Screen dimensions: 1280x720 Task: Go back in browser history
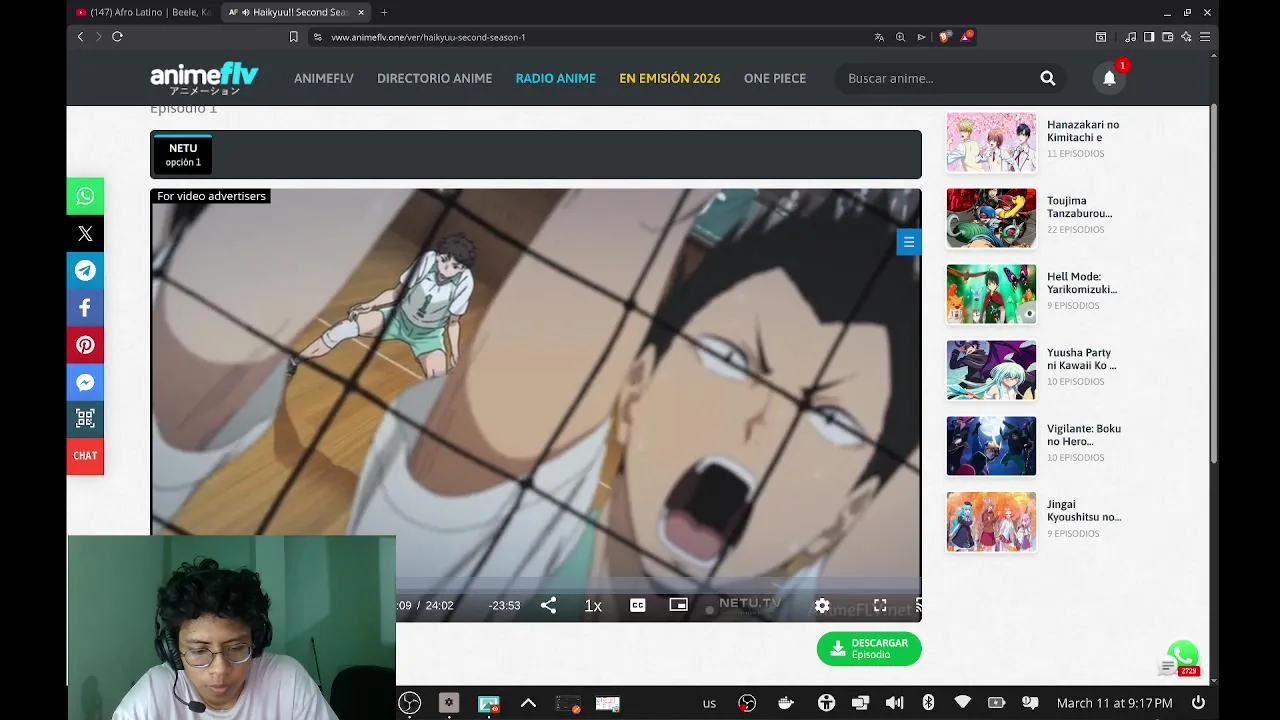coord(81,37)
